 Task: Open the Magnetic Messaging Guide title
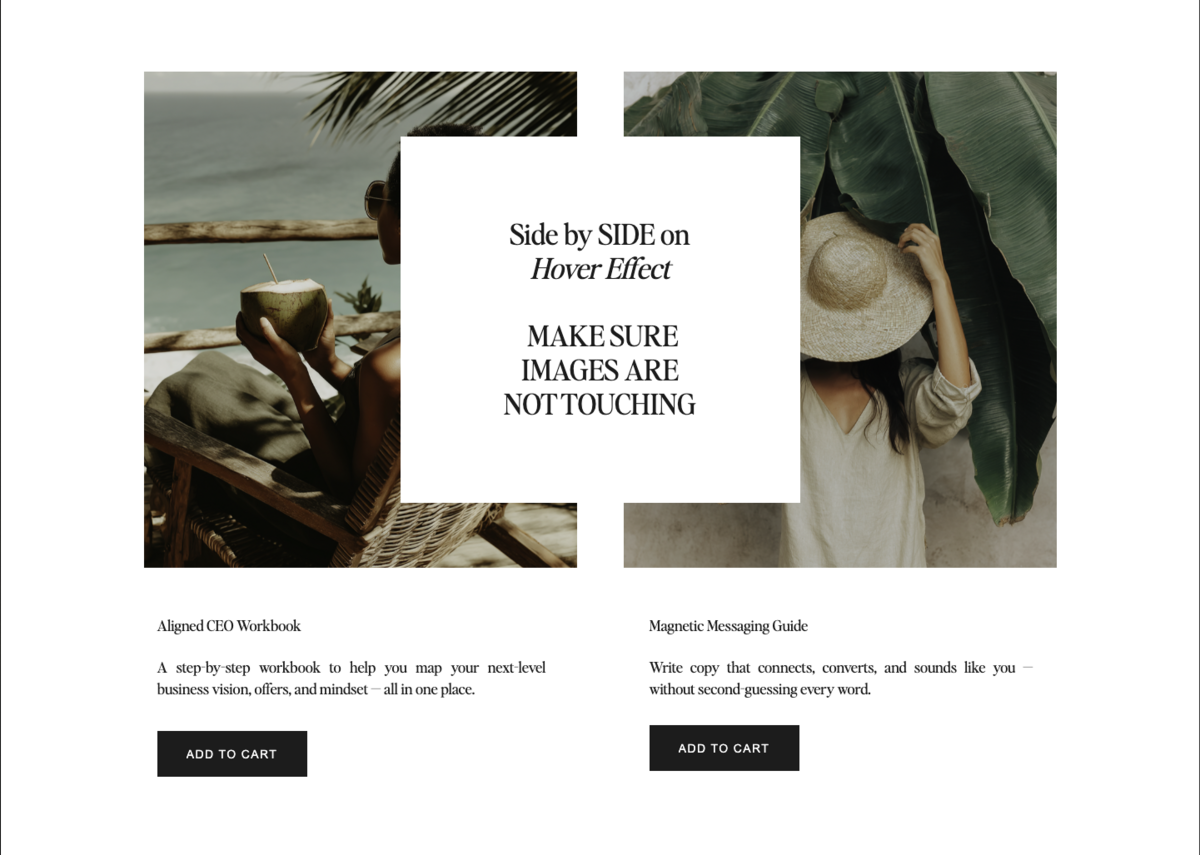click(x=728, y=626)
